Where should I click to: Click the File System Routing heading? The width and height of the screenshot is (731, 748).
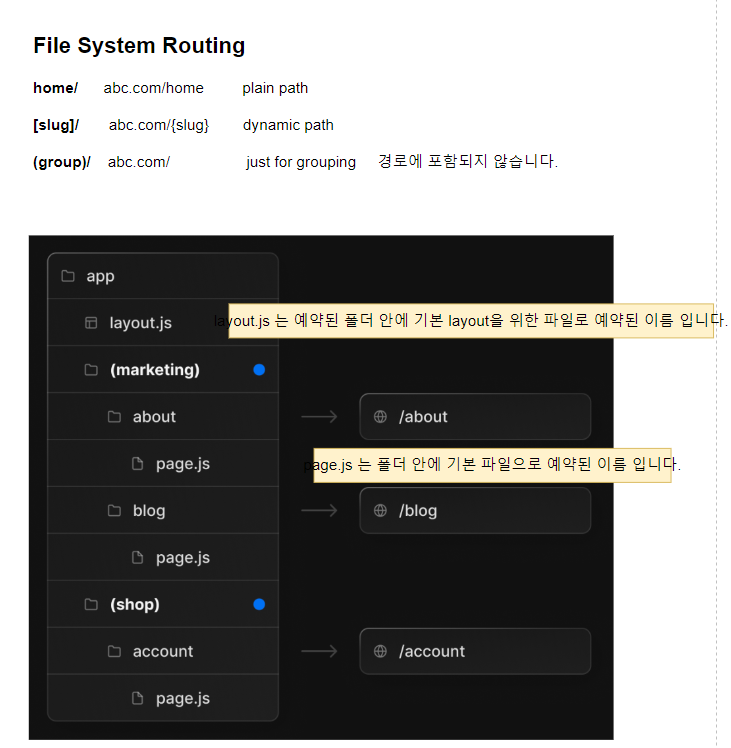(x=139, y=46)
